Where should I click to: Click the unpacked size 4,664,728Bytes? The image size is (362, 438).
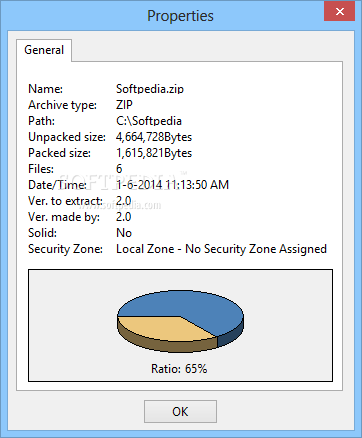[x=154, y=137]
